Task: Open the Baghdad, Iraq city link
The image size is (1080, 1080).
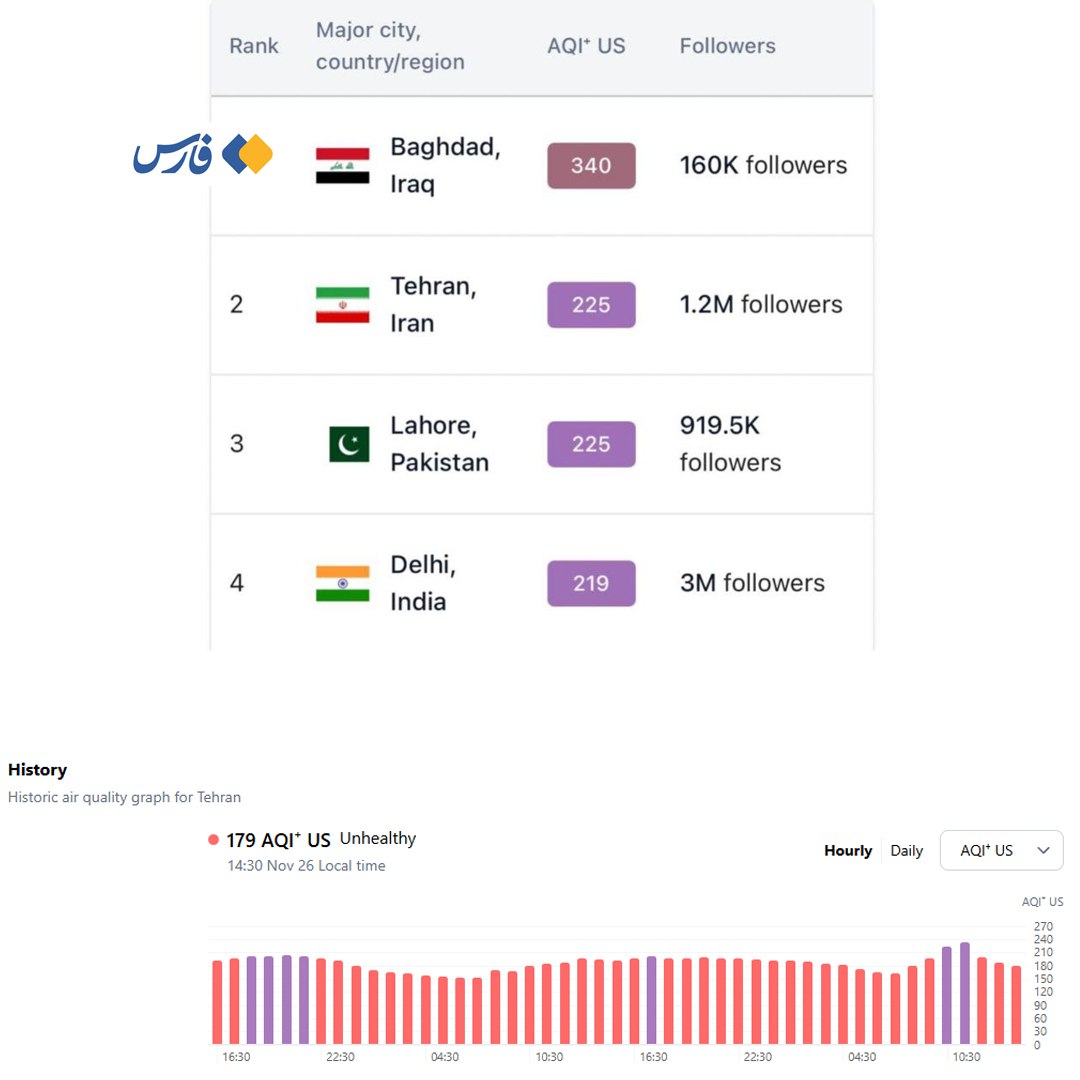Action: coord(445,166)
